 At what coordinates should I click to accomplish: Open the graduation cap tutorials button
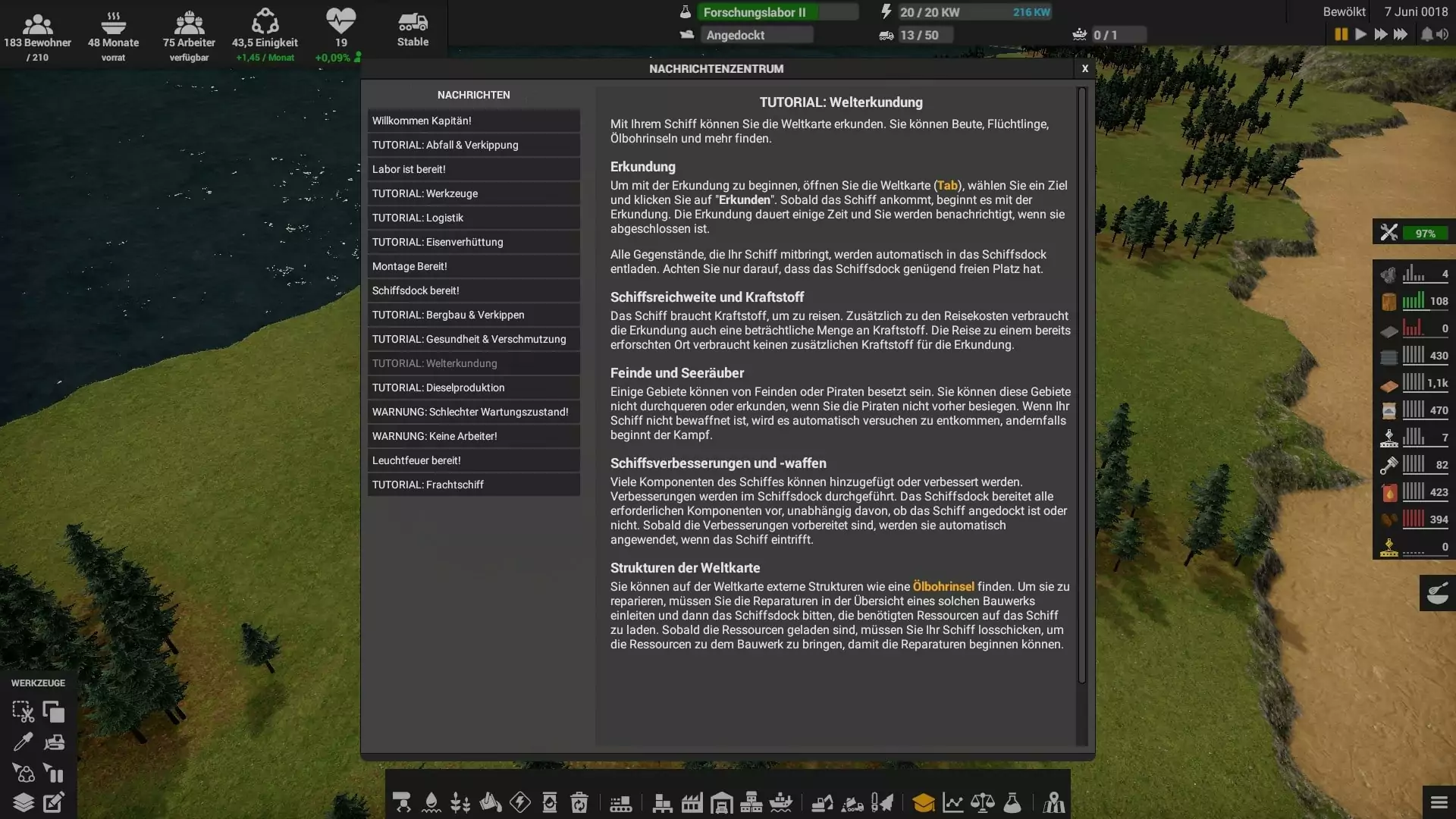coord(924,802)
